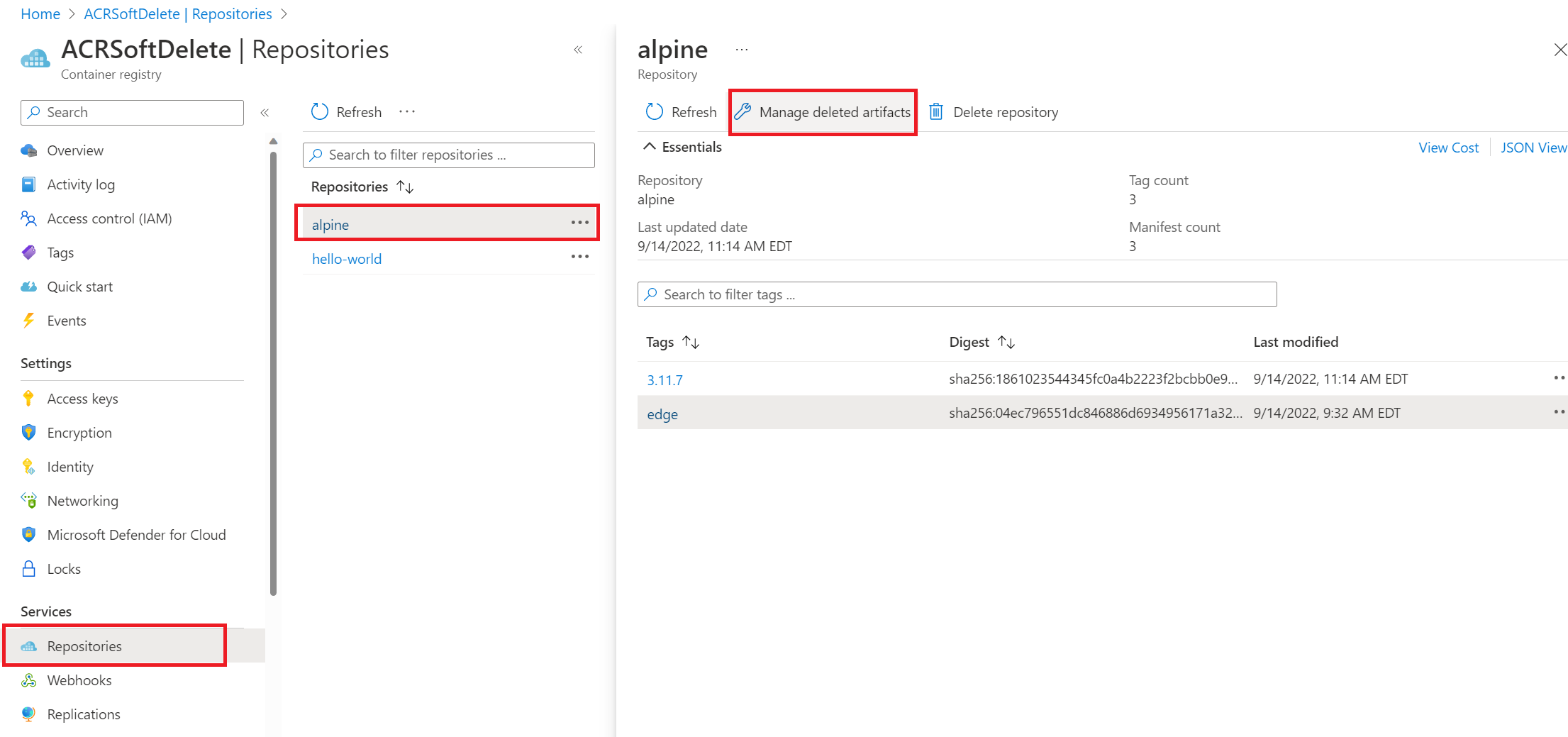Click the Microsoft Defender shield icon

click(x=28, y=535)
